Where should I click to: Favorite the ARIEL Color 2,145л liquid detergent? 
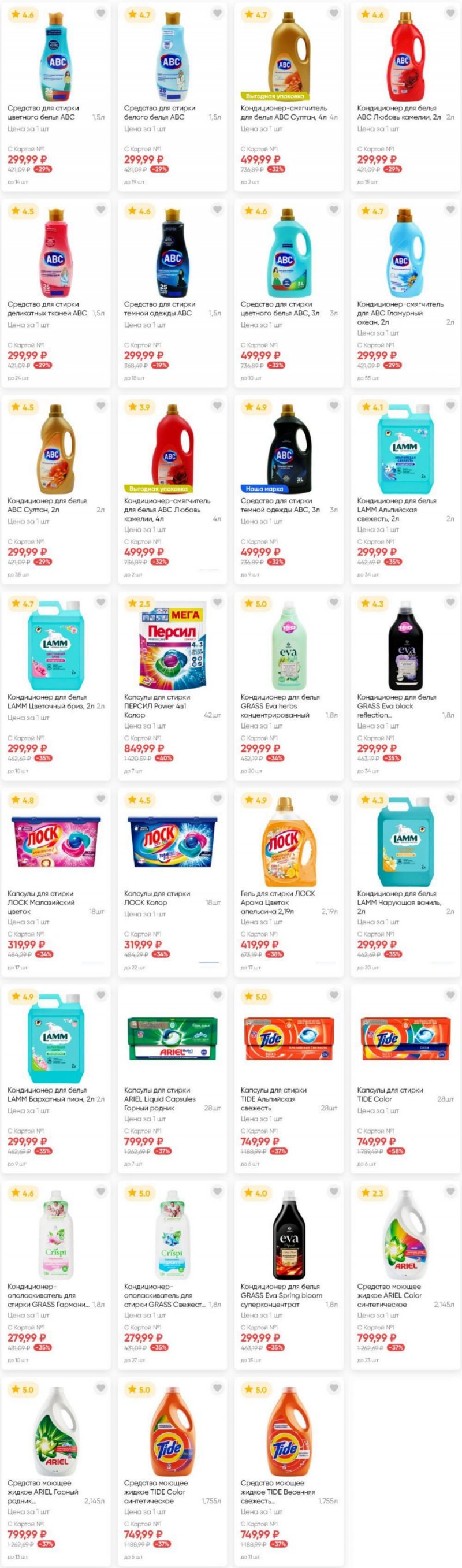point(450,1191)
